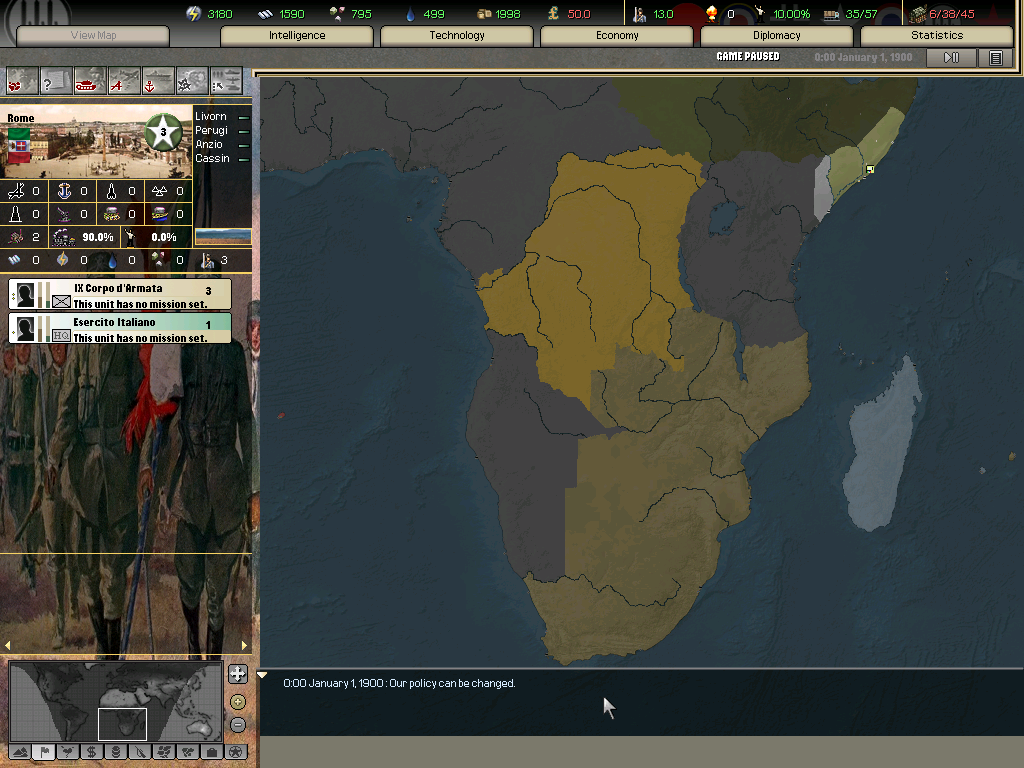Click the four-arrow map move icon
Screen dimensions: 1024x768
(x=237, y=674)
